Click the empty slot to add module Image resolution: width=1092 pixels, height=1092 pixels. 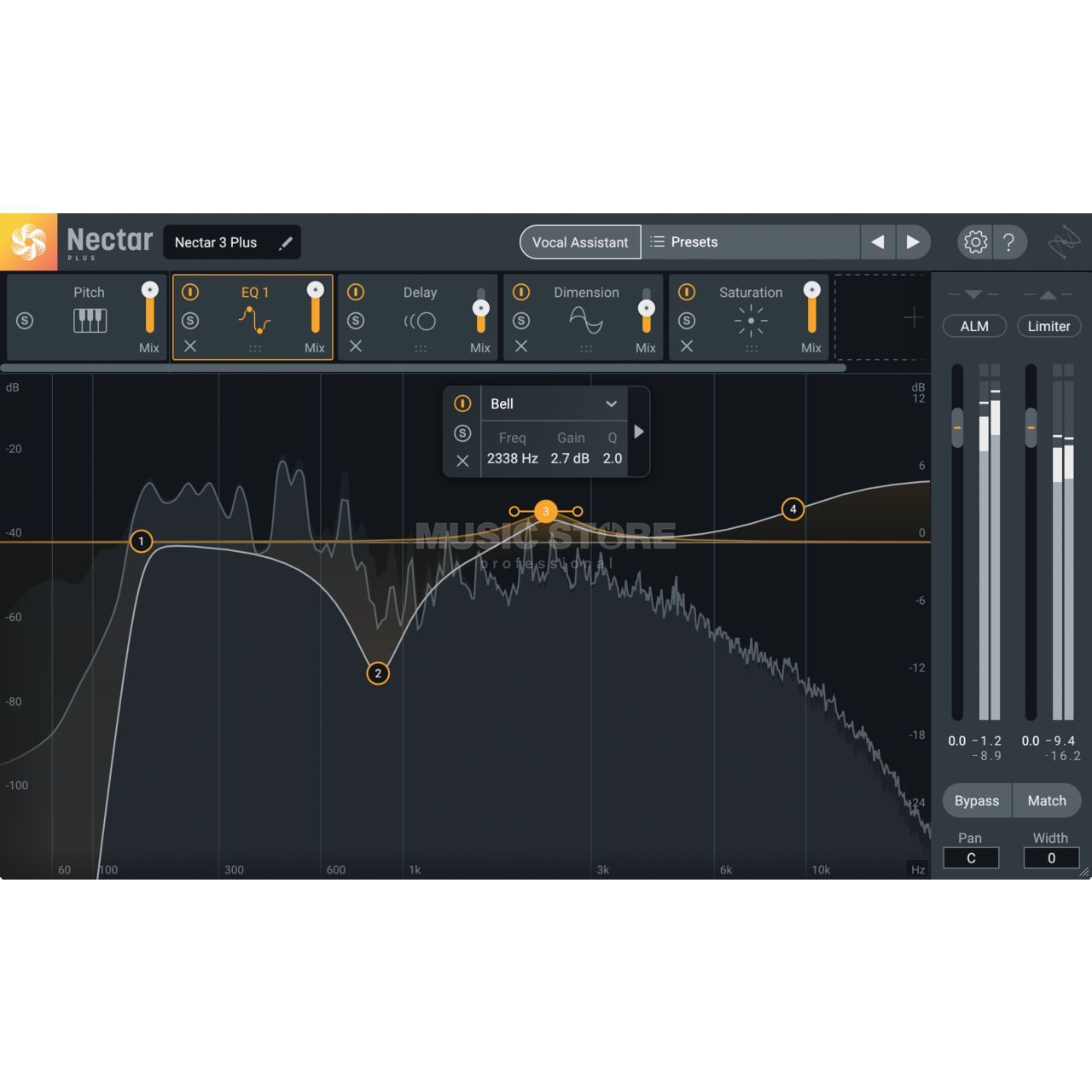point(880,317)
